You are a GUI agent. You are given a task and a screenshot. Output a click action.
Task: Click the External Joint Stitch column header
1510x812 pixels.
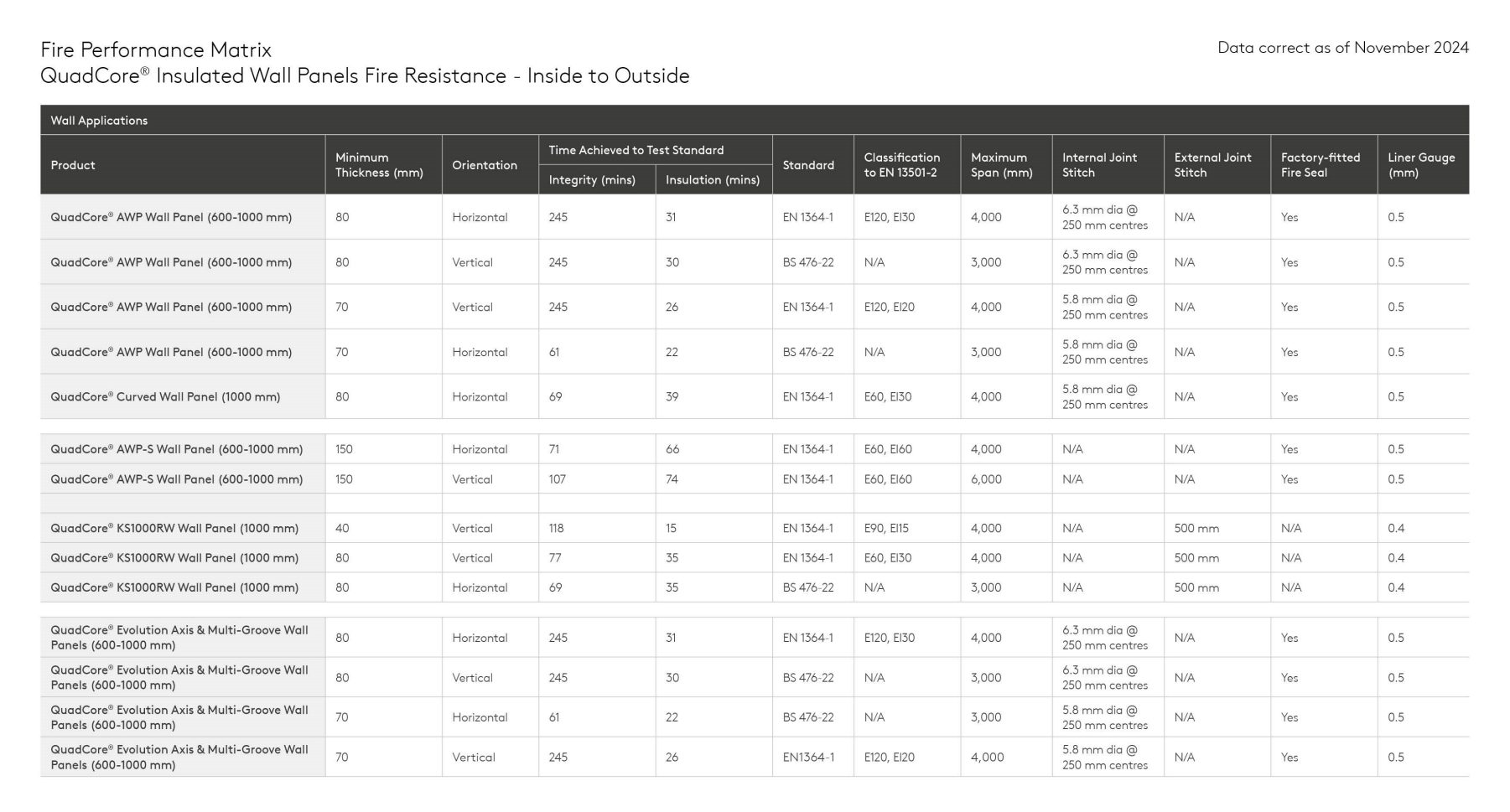pos(1212,165)
